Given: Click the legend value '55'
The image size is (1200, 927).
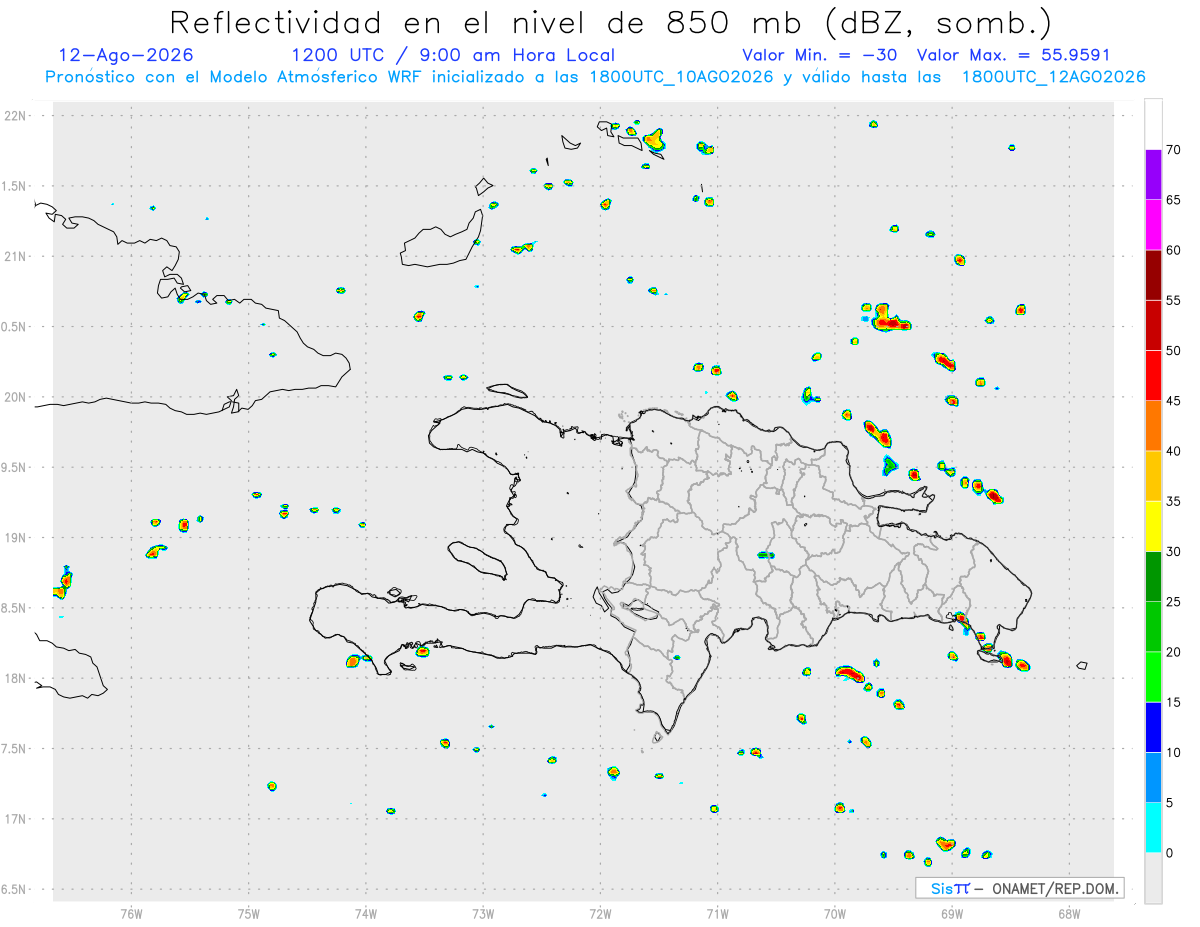Looking at the screenshot, I should 1174,300.
